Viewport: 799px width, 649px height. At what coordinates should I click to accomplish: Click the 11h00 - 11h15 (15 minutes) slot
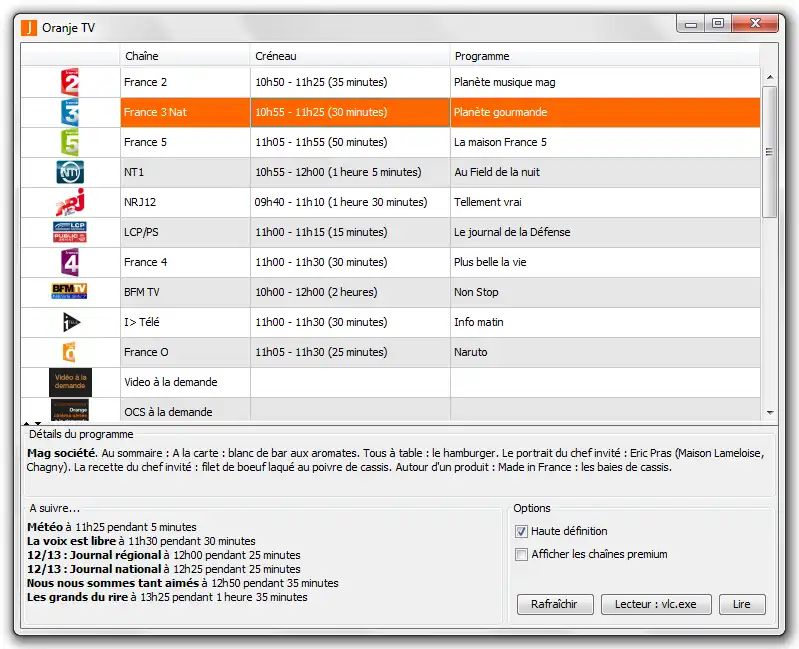click(x=350, y=232)
